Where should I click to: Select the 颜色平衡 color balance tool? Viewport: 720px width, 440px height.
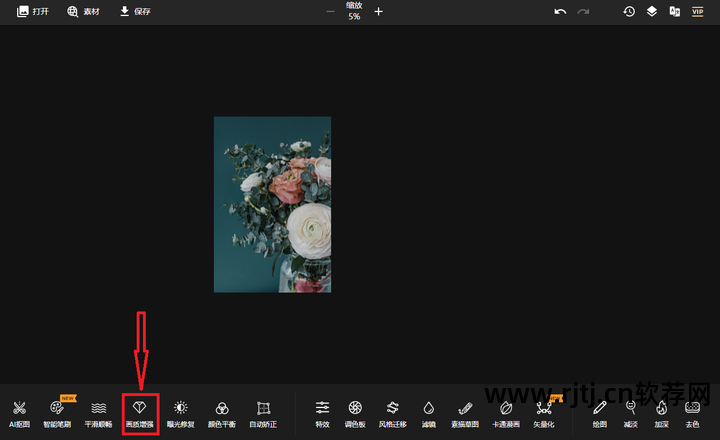pos(222,413)
